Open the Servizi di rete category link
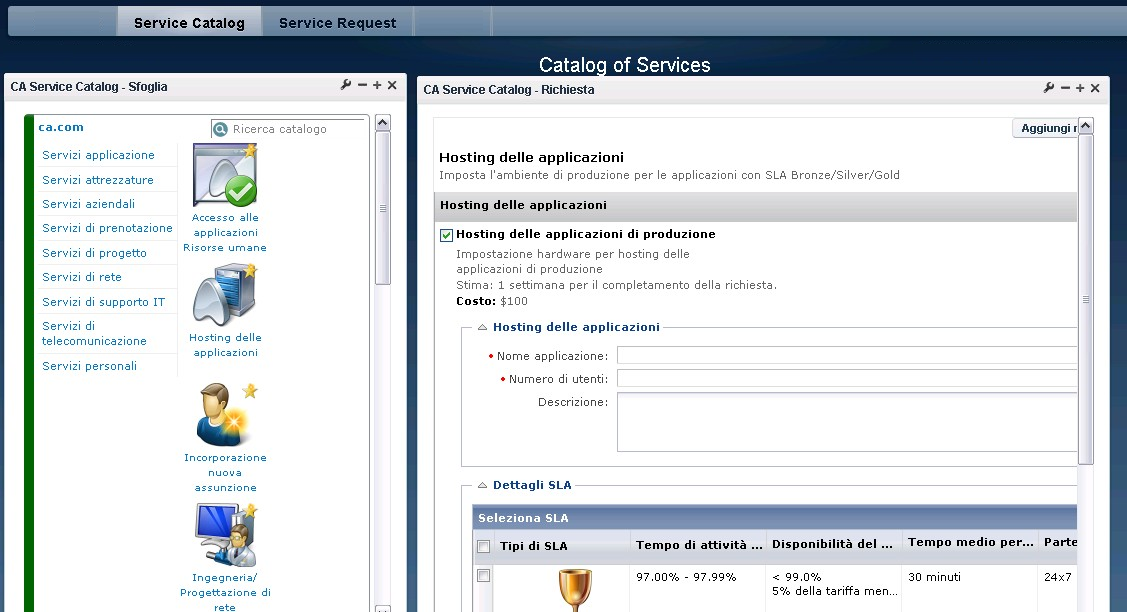 [82, 277]
